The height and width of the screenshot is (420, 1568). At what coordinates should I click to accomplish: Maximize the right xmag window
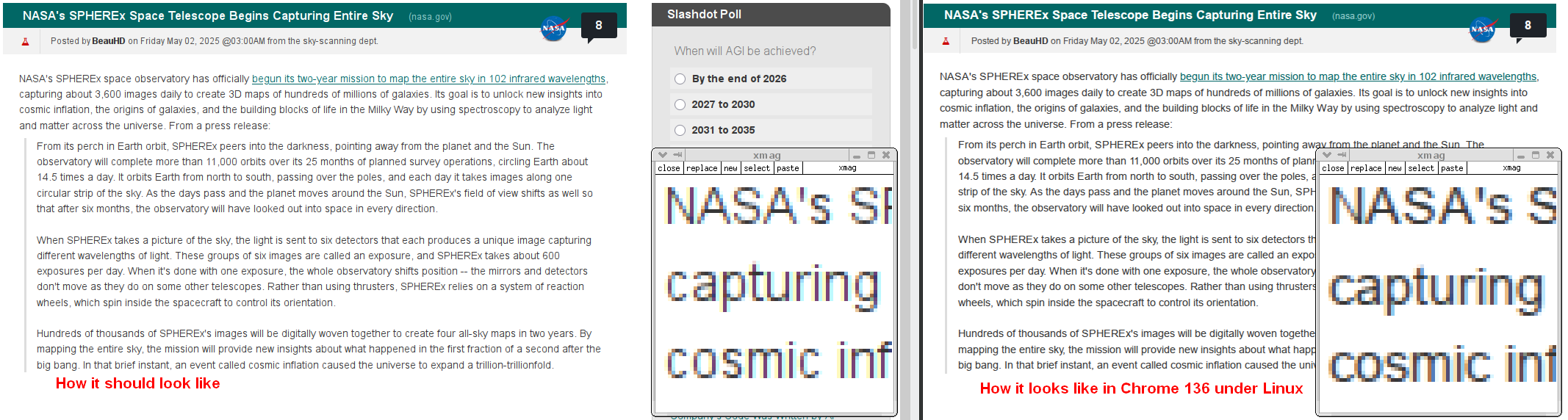coord(1536,155)
